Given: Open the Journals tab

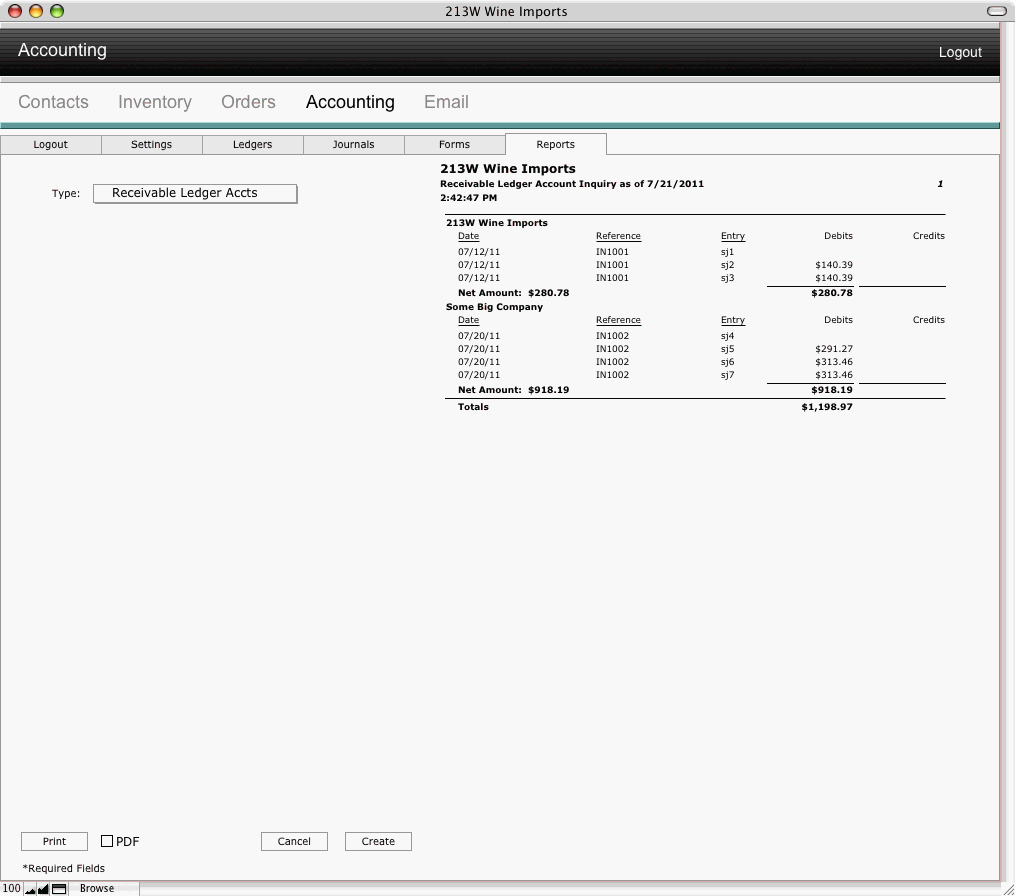Looking at the screenshot, I should (353, 144).
